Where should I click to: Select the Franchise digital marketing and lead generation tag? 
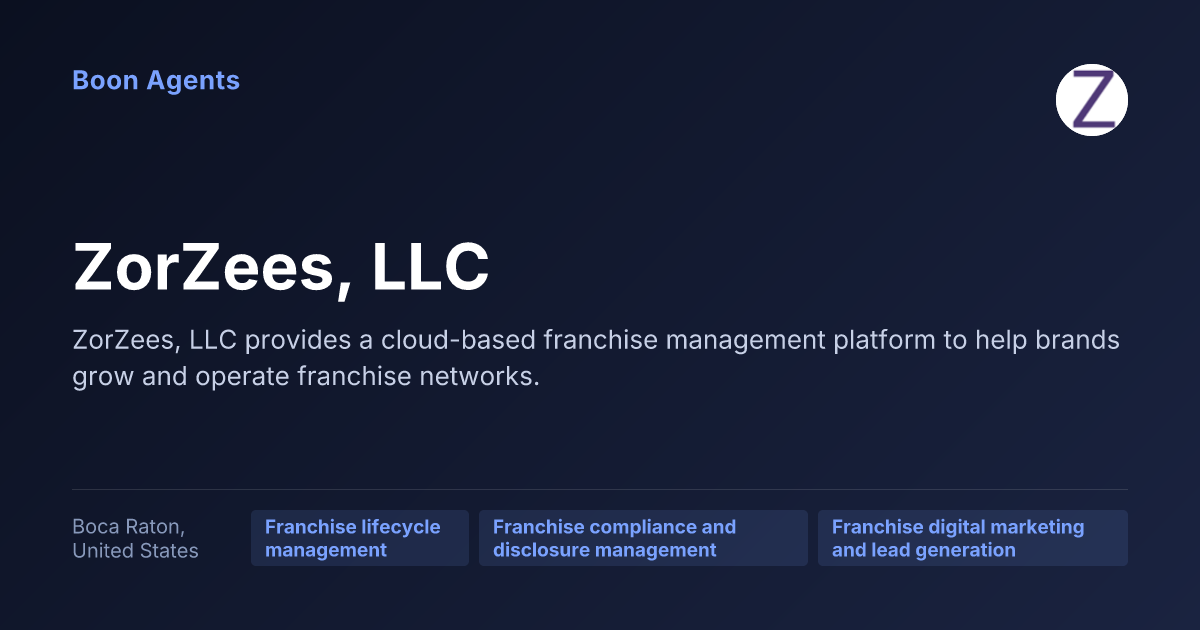click(x=973, y=538)
